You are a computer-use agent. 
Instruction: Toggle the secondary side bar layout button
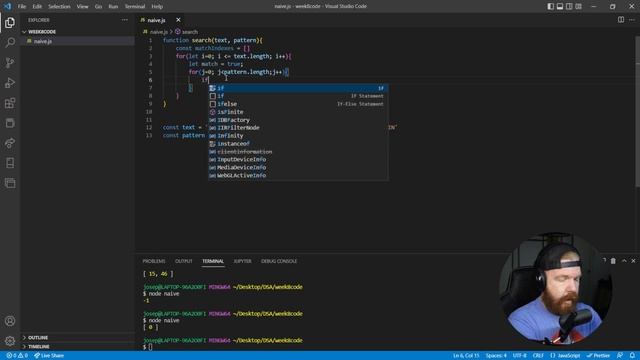coord(569,6)
